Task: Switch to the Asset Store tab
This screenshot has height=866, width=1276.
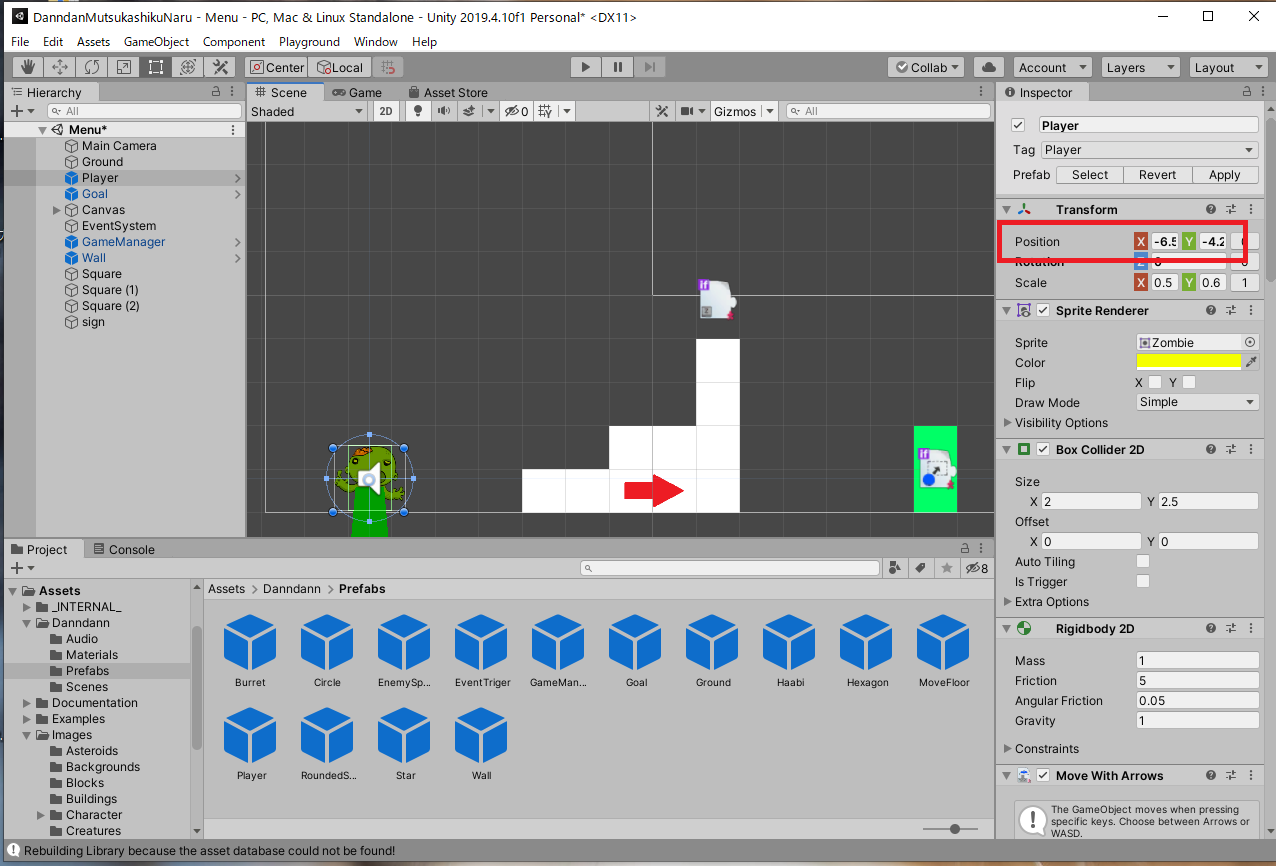Action: (x=448, y=92)
